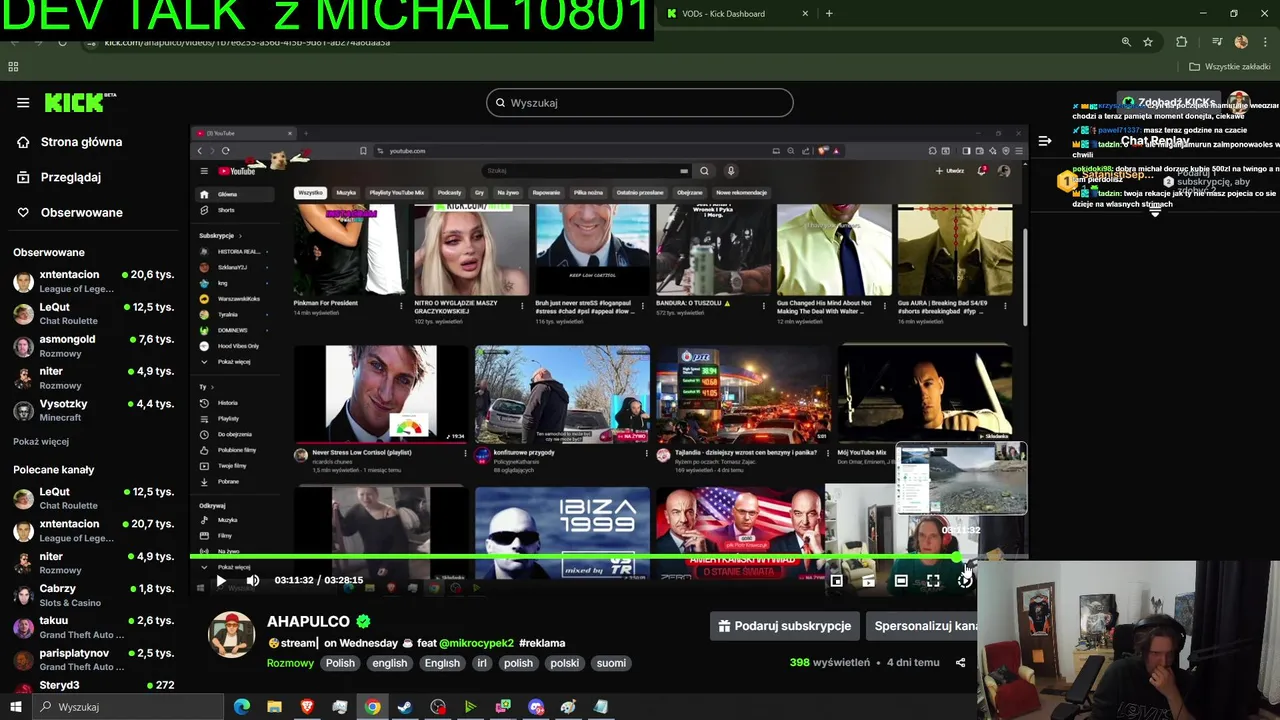Open Chrome zoom indicator icon
Image resolution: width=1280 pixels, height=720 pixels.
(x=1126, y=42)
